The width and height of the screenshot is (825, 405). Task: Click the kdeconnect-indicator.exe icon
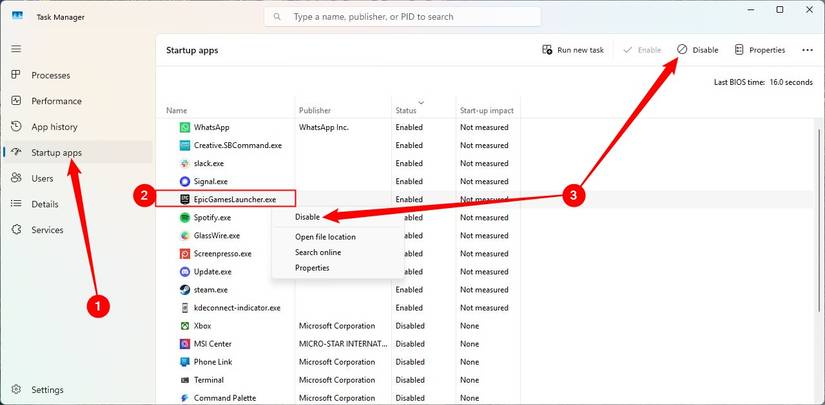tap(185, 308)
